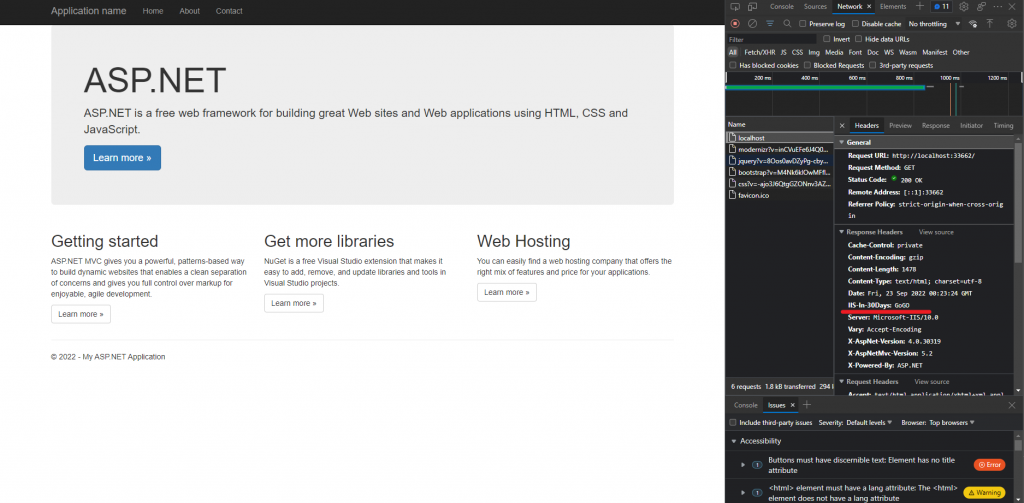Open Network panel settings gear

(x=1012, y=24)
